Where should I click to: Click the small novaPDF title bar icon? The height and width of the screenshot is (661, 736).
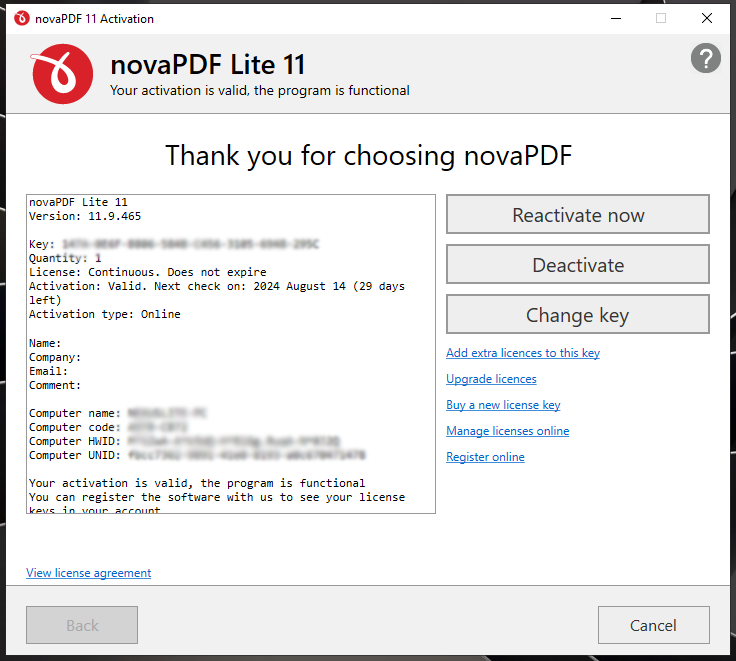point(22,18)
